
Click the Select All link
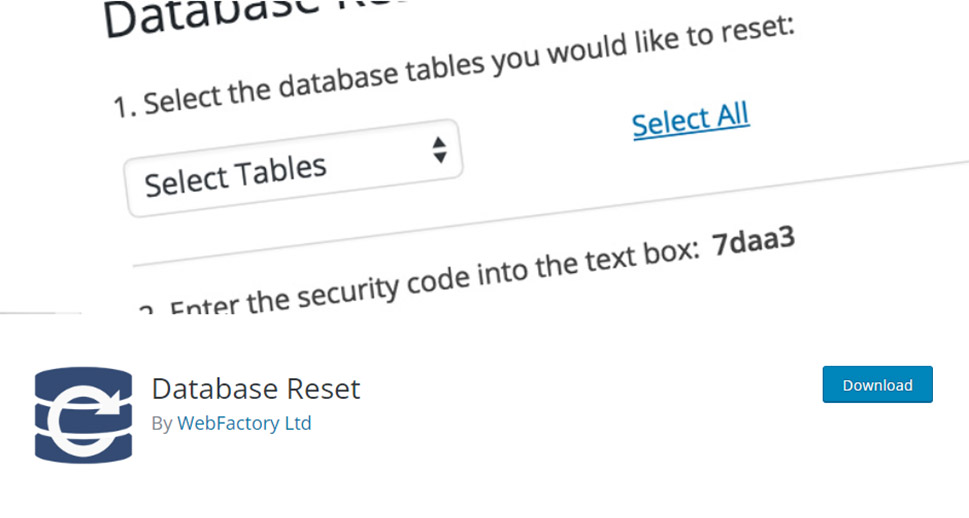[690, 120]
